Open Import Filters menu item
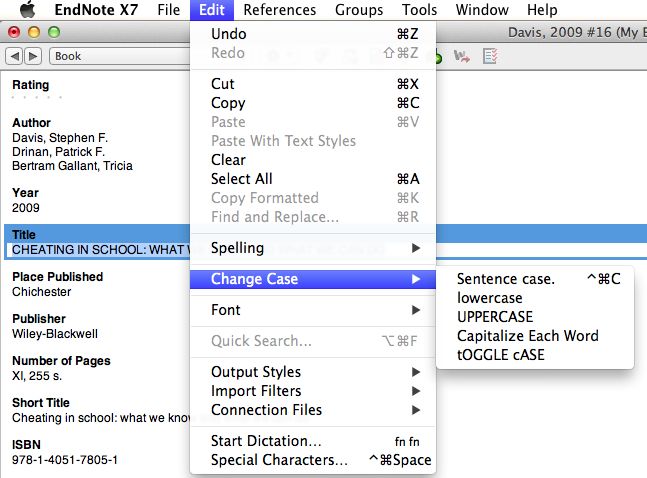The height and width of the screenshot is (478, 647). click(313, 391)
